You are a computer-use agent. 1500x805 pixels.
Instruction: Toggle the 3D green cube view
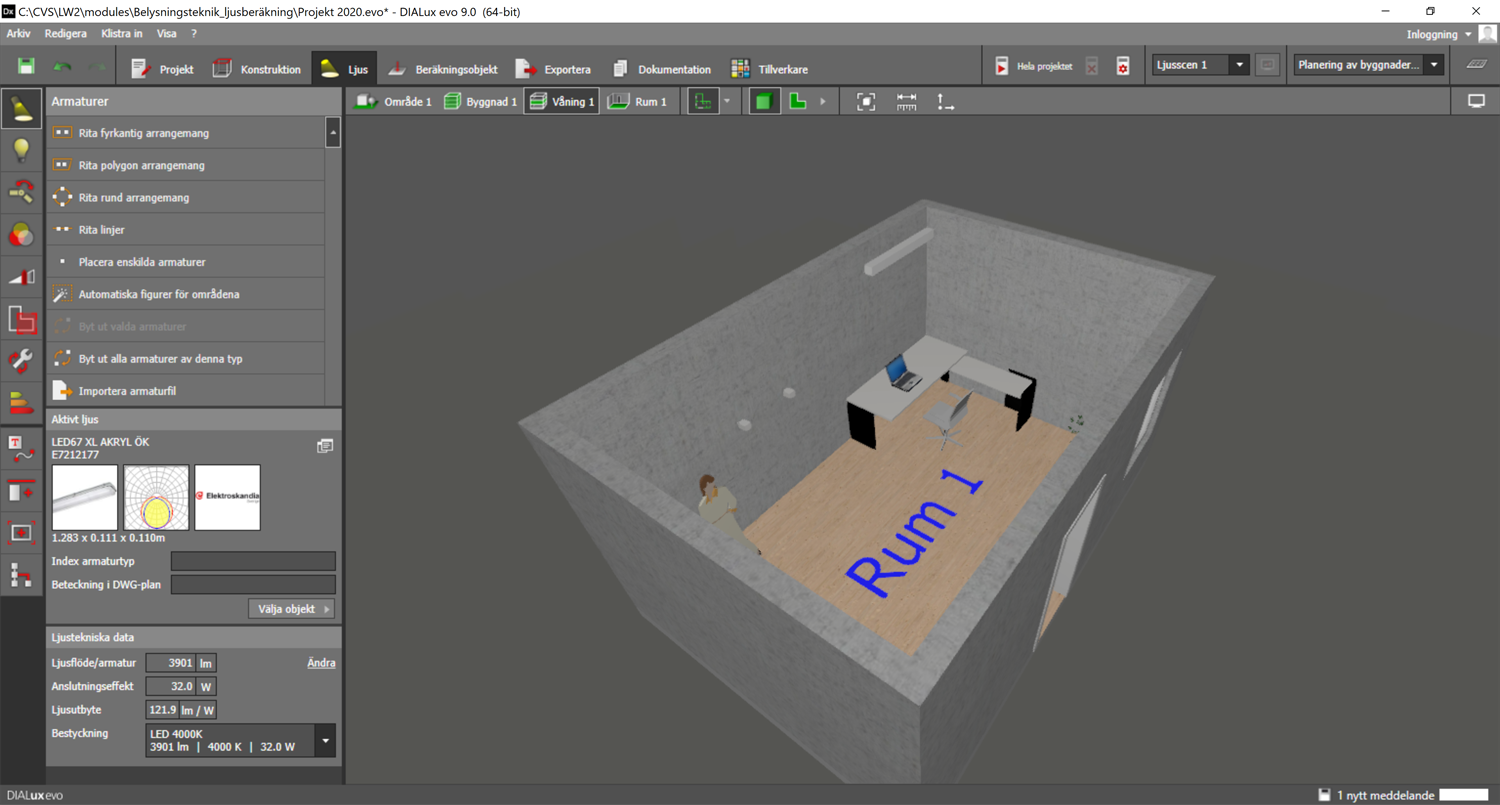(x=764, y=102)
